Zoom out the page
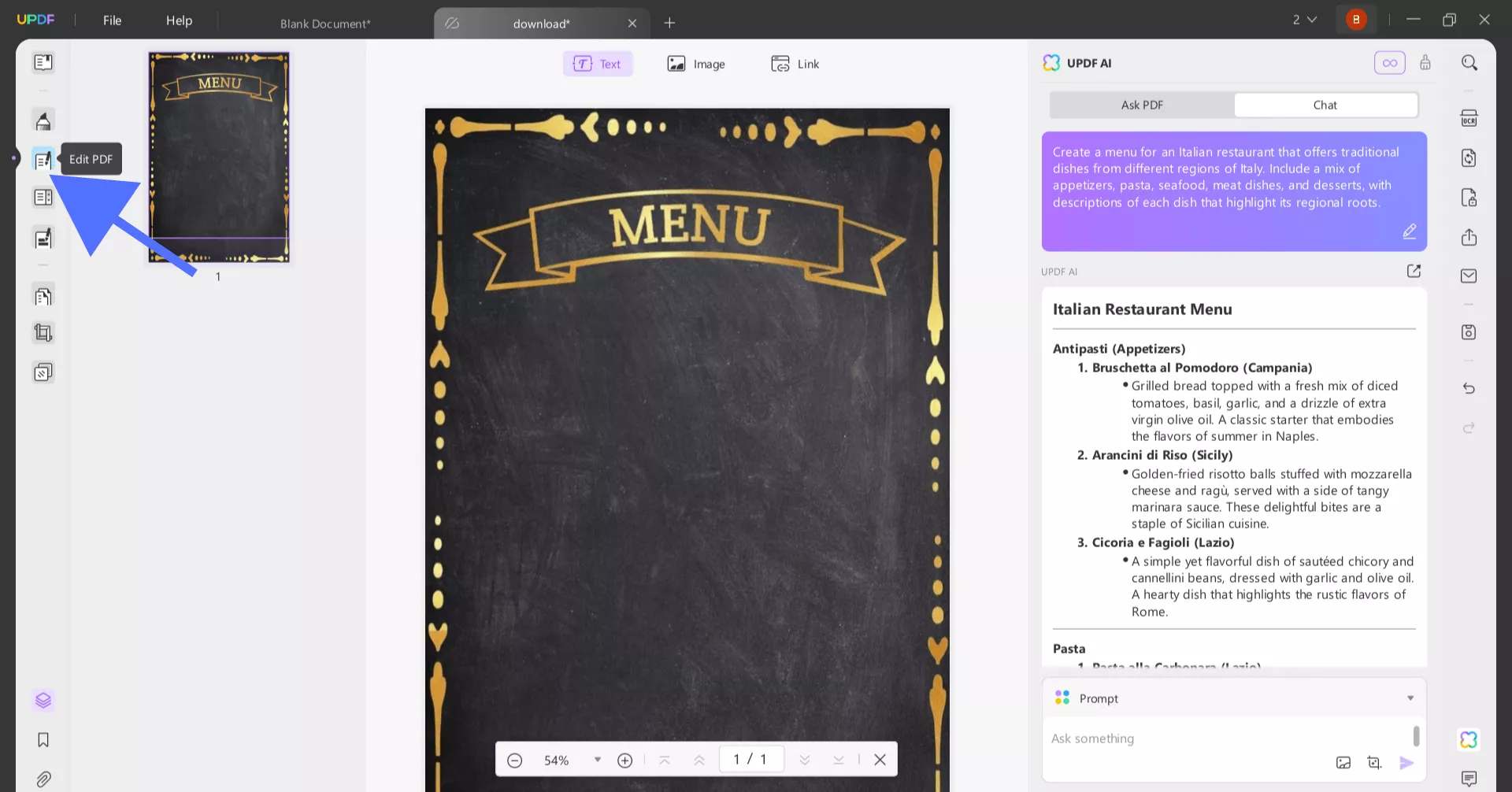 [x=514, y=760]
